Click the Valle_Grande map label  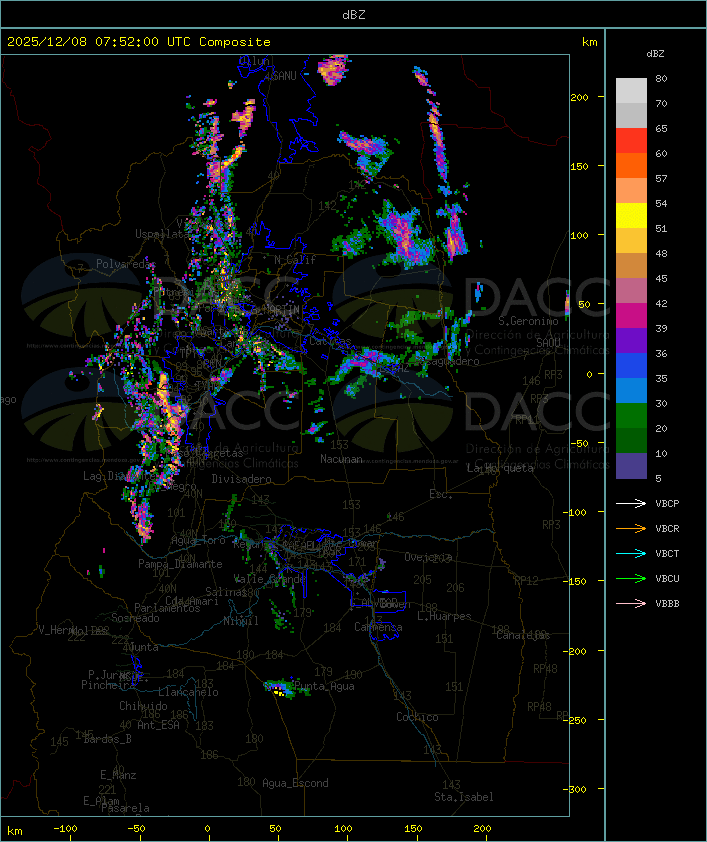click(x=270, y=579)
